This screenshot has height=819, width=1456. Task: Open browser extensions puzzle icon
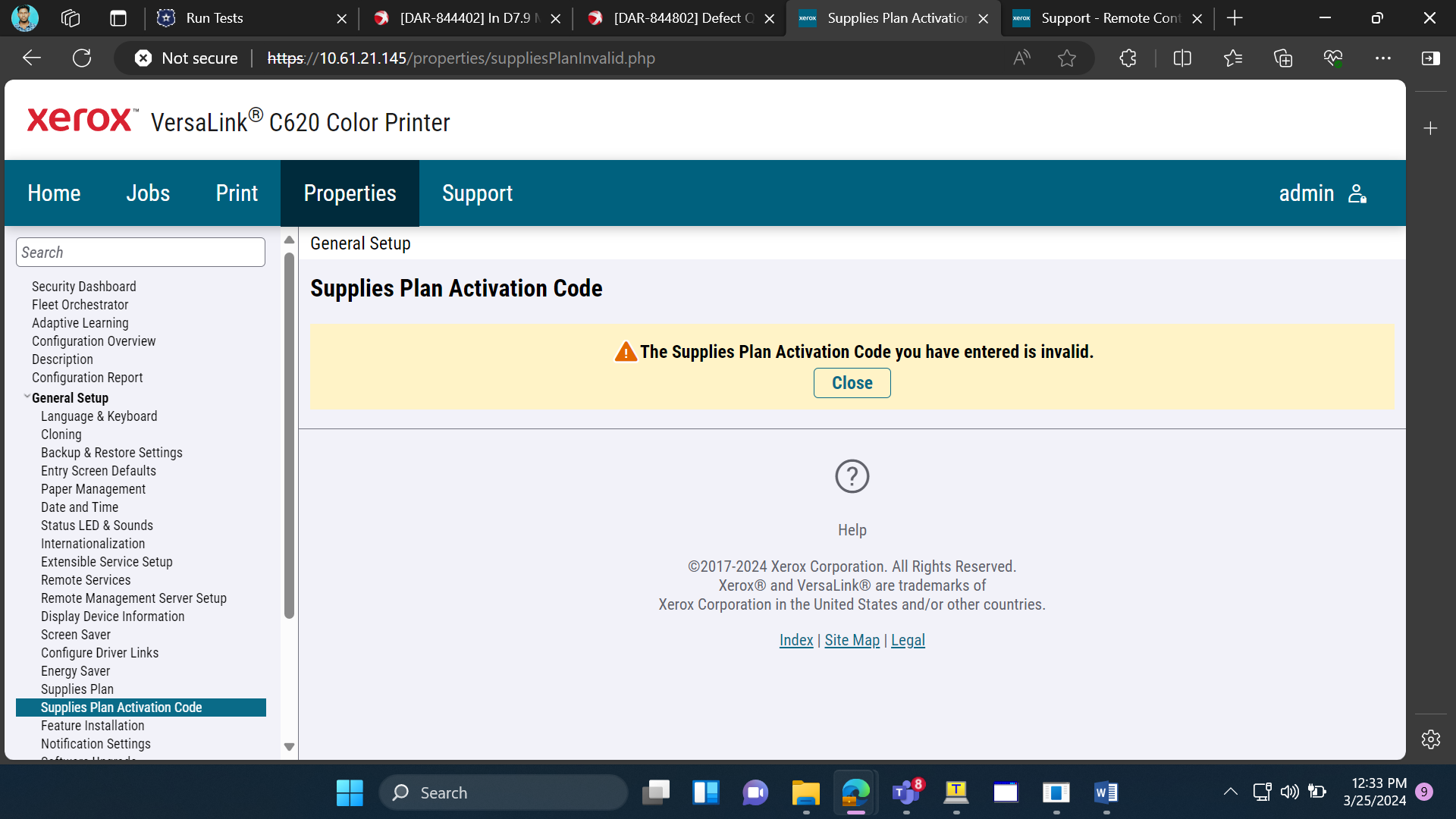pyautogui.click(x=1128, y=58)
